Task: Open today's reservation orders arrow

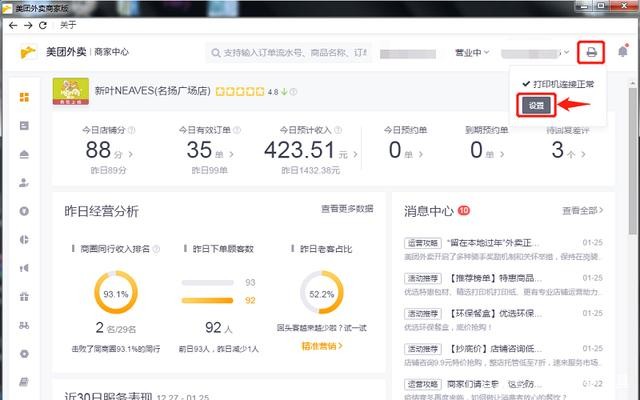Action: coord(421,154)
